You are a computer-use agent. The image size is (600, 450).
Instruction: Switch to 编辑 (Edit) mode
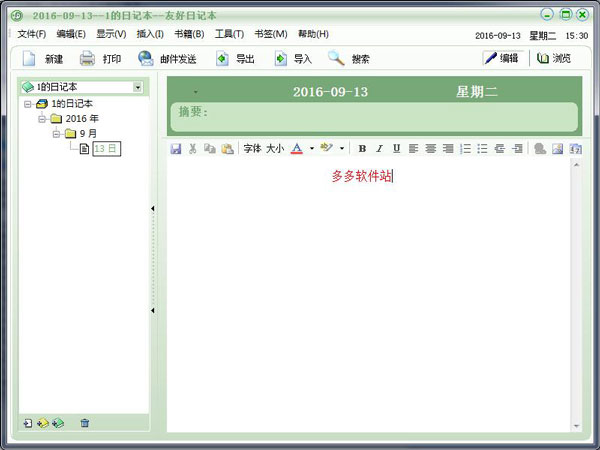pyautogui.click(x=502, y=58)
